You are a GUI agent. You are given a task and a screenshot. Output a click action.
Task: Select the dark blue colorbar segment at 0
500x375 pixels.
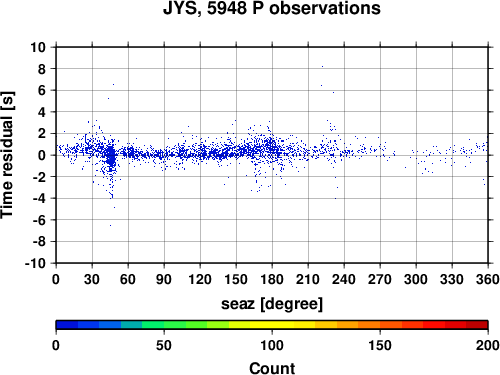pos(67,325)
